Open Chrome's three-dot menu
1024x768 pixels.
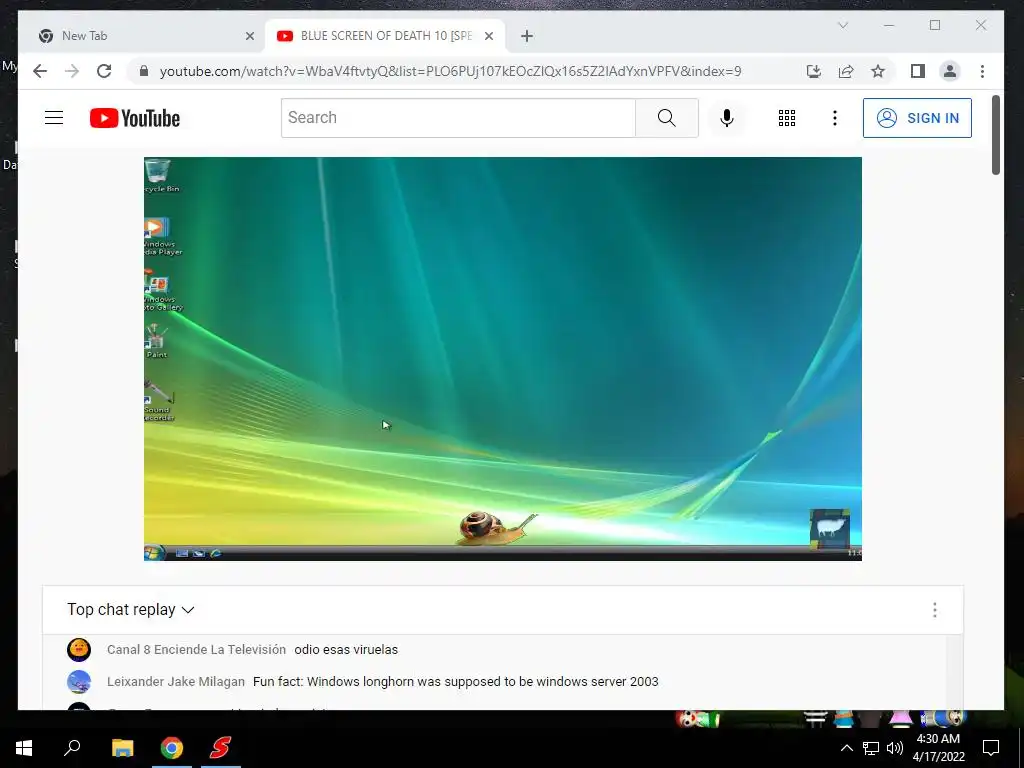[x=982, y=71]
